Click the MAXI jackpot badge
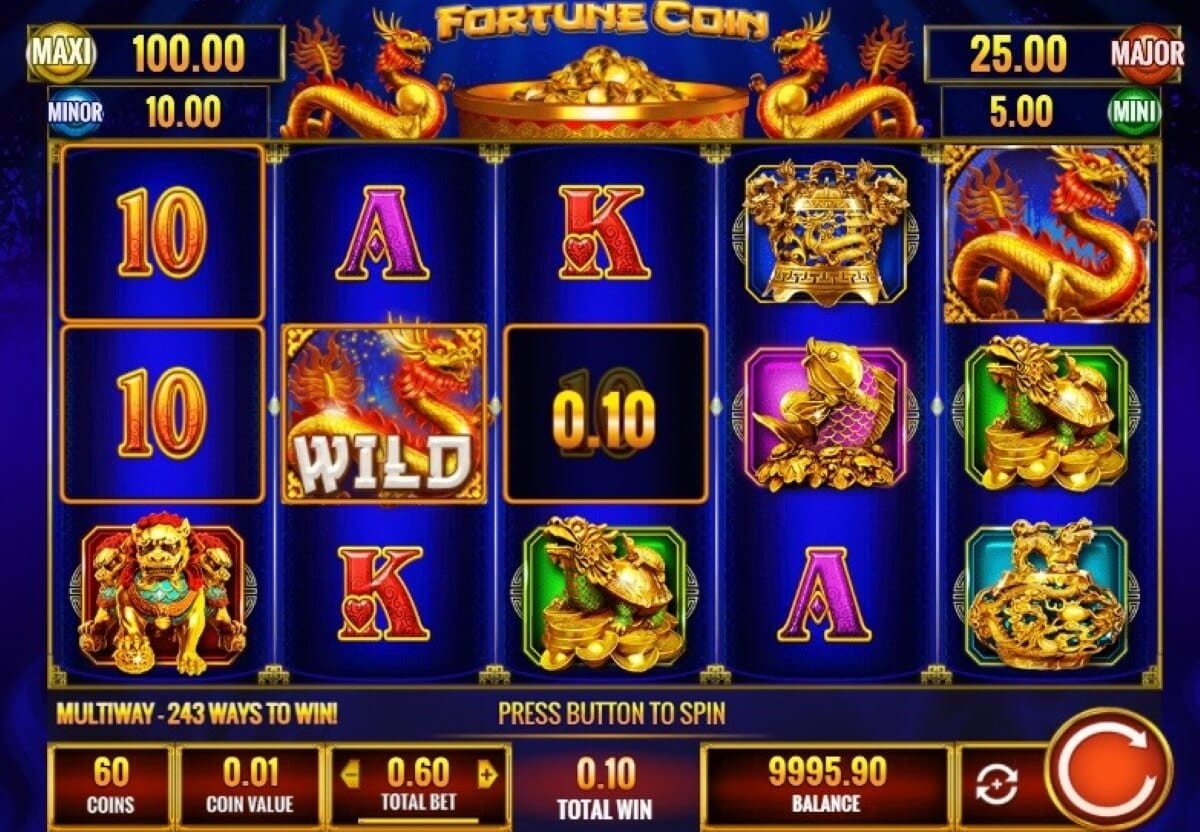This screenshot has height=832, width=1200. pyautogui.click(x=62, y=53)
